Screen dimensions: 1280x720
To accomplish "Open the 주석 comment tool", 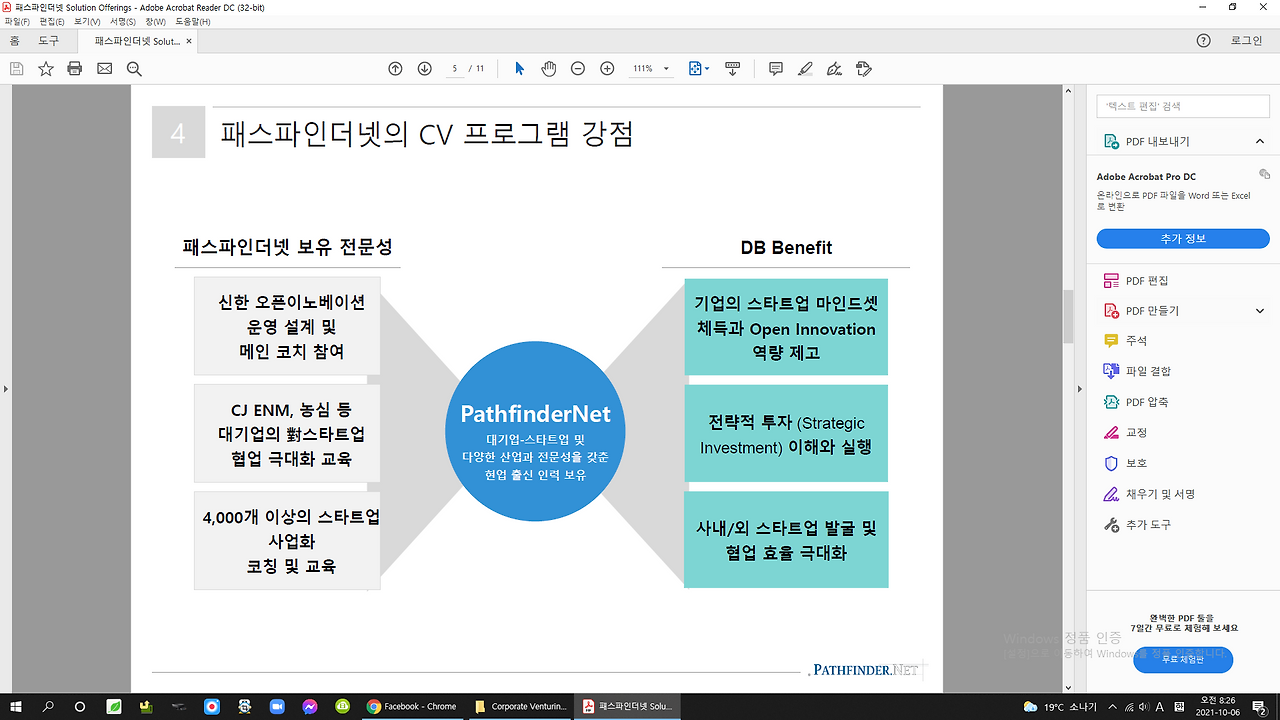I will click(1136, 341).
